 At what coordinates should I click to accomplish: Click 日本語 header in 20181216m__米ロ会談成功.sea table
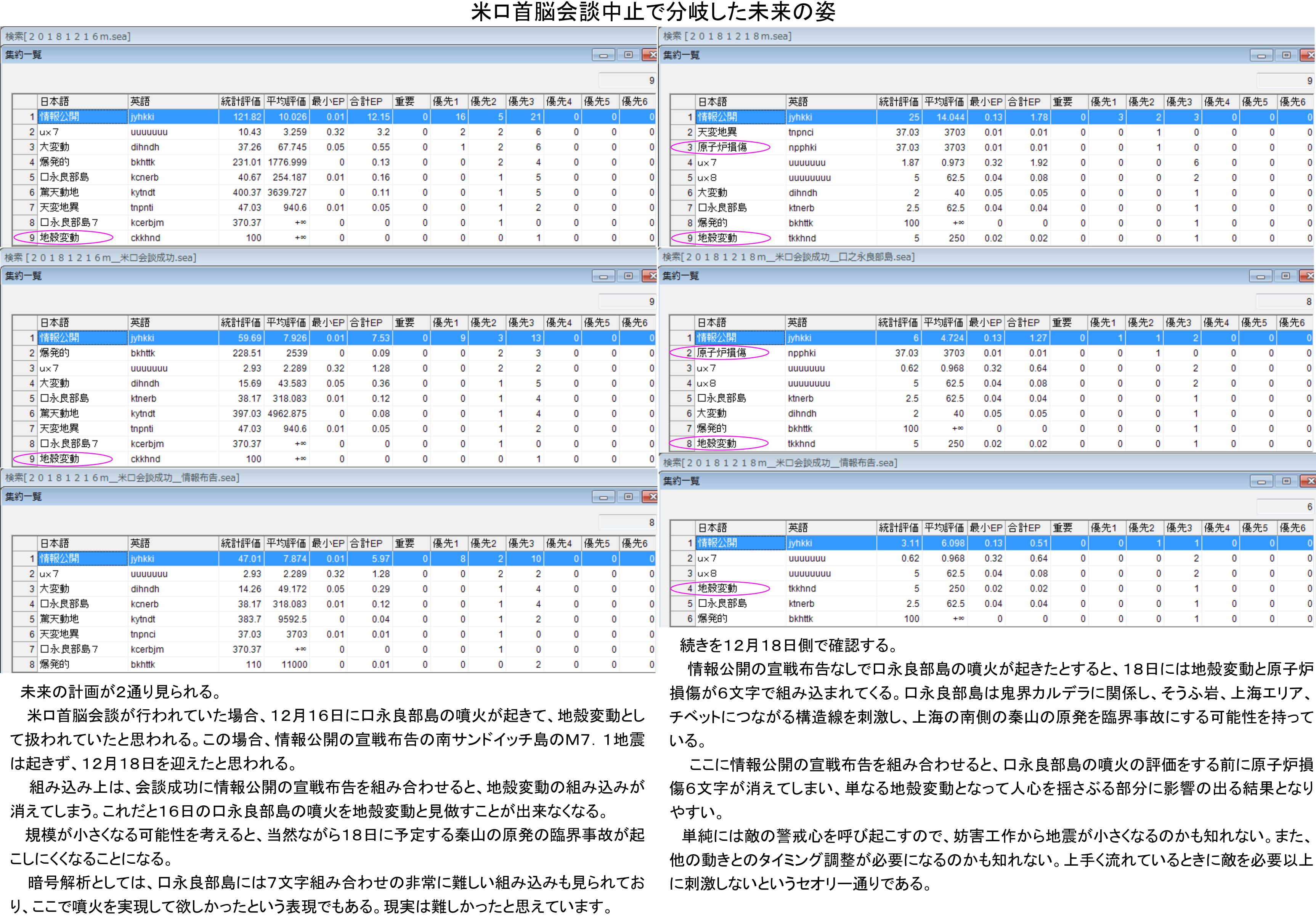(82, 322)
